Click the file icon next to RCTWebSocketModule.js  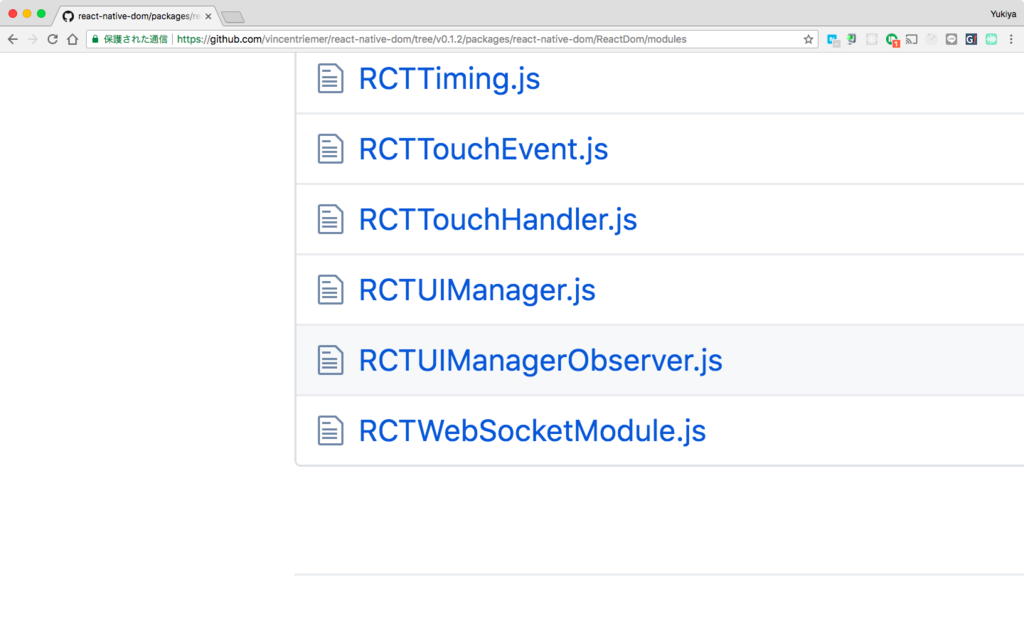[330, 431]
